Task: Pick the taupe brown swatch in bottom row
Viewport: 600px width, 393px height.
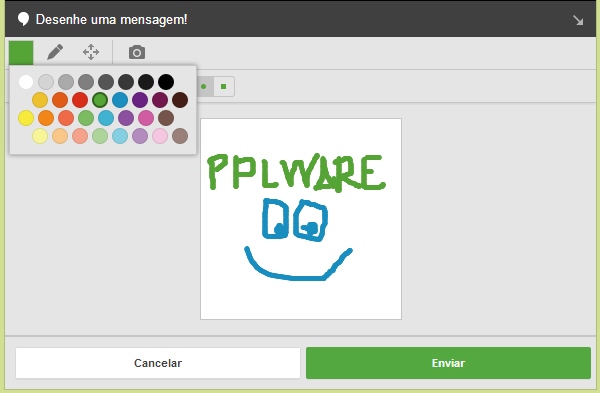Action: point(180,136)
